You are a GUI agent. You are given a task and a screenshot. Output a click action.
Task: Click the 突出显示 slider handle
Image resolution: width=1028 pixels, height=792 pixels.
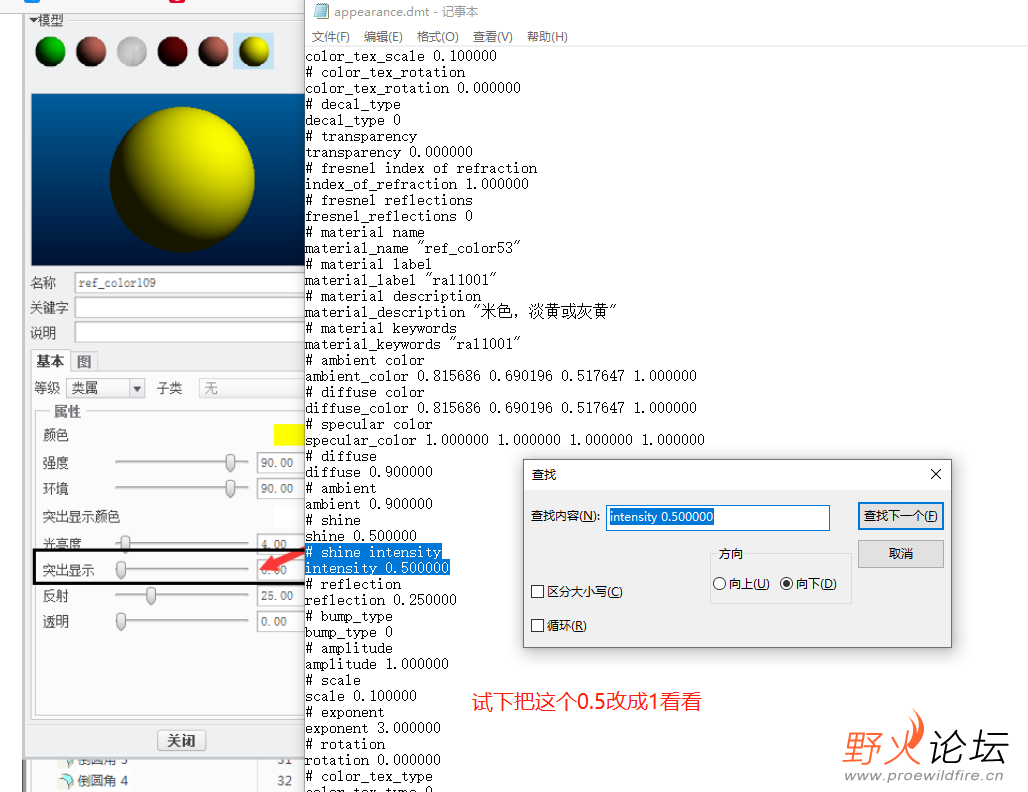pos(121,570)
